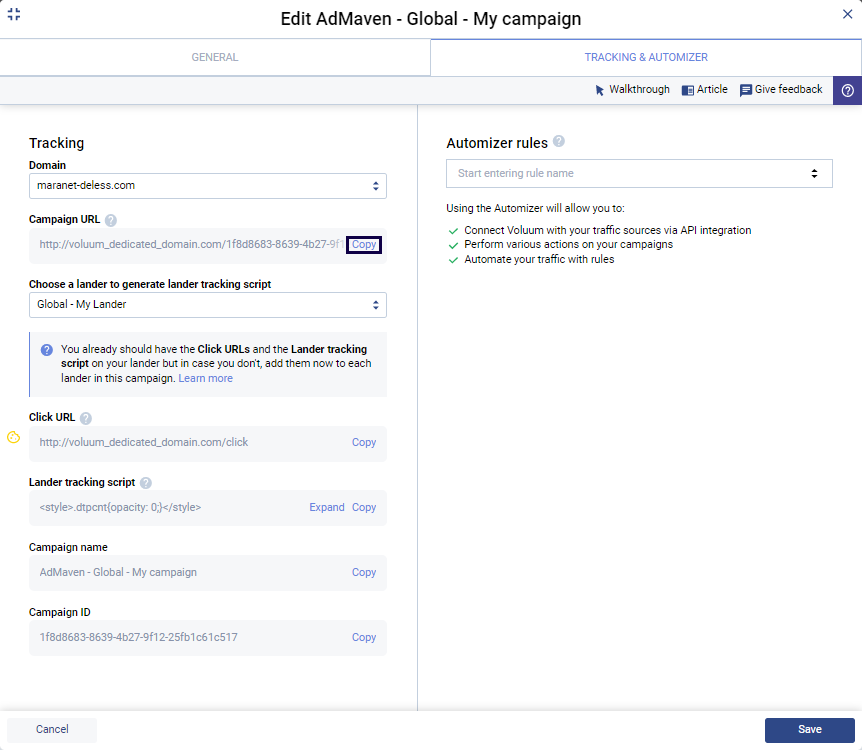Click the Click URL help icon
The width and height of the screenshot is (862, 750).
coord(86,418)
